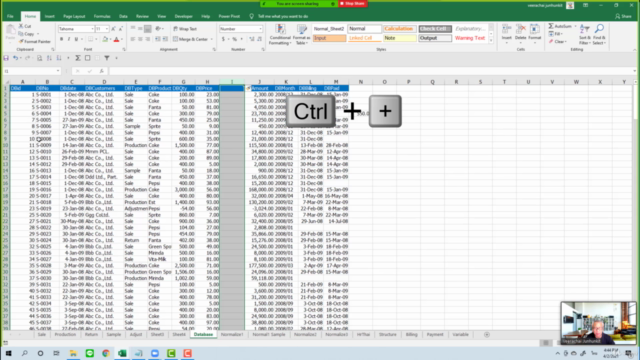Click Decrease Font Size icon
The width and height of the screenshot is (640, 360).
click(x=120, y=29)
